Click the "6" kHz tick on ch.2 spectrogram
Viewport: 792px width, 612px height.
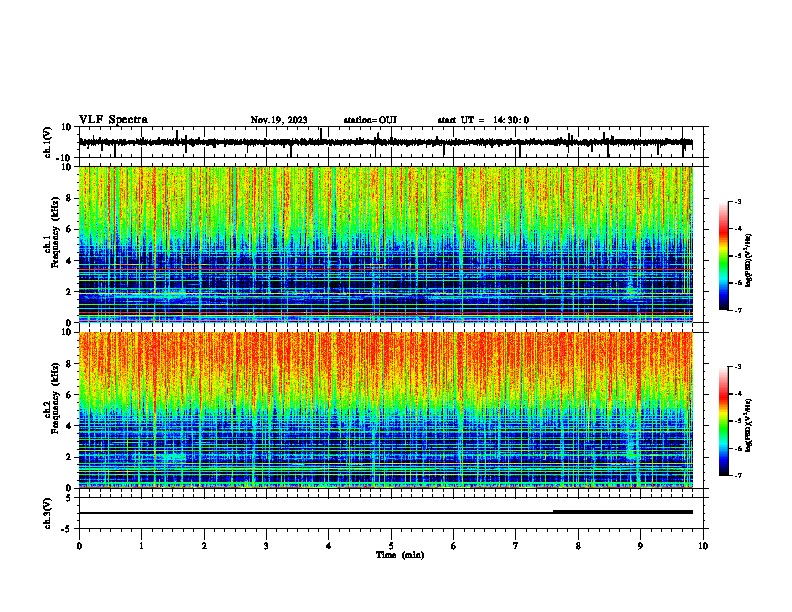coord(69,395)
